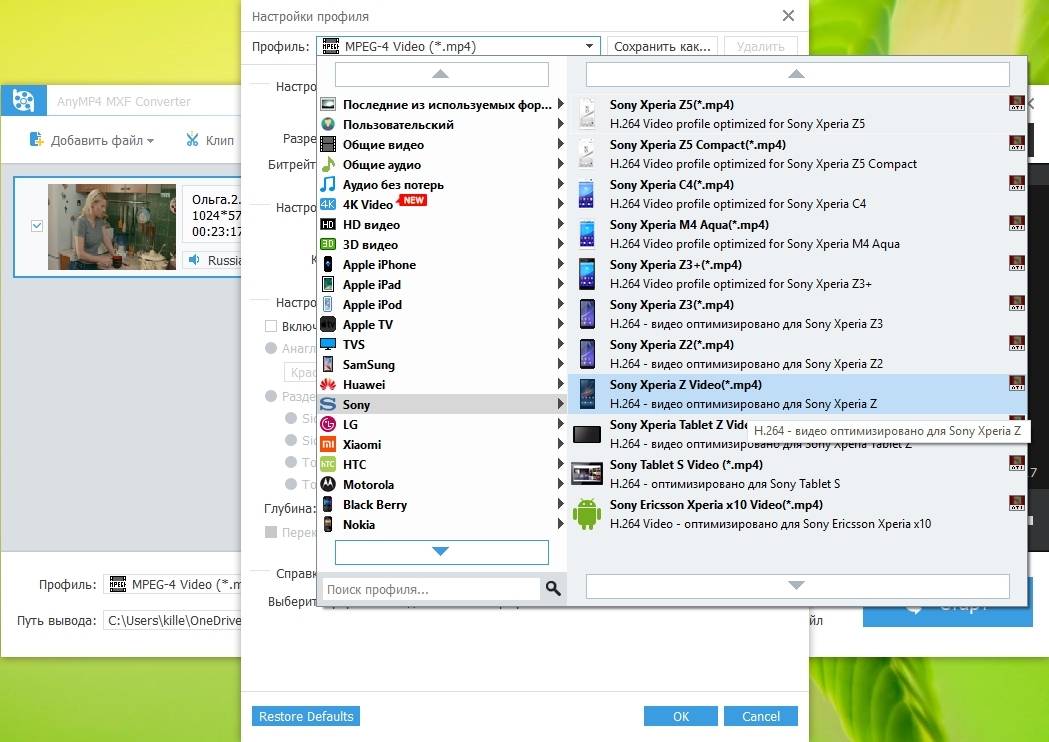Click the 'Сохранить как...' button
Viewport: 1049px width, 742px height.
[662, 46]
